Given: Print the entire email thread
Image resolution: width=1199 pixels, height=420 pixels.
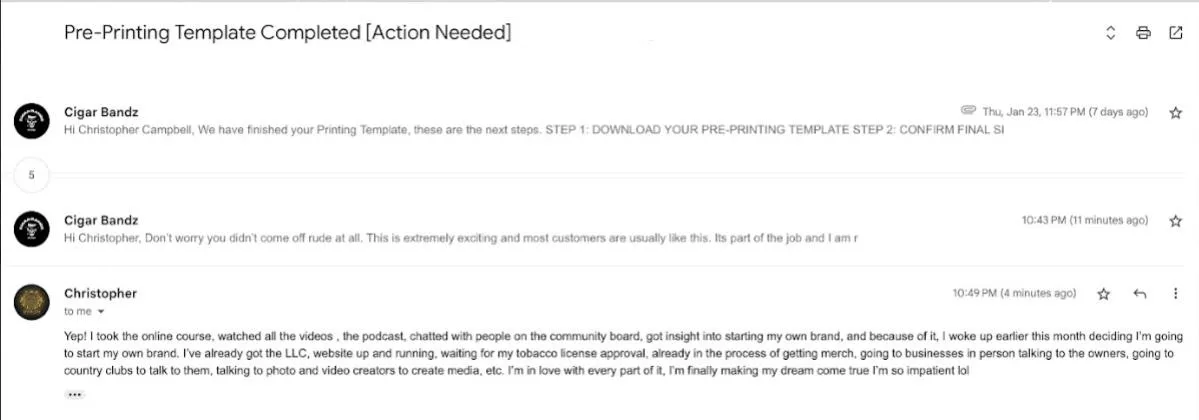Looking at the screenshot, I should 1143,33.
